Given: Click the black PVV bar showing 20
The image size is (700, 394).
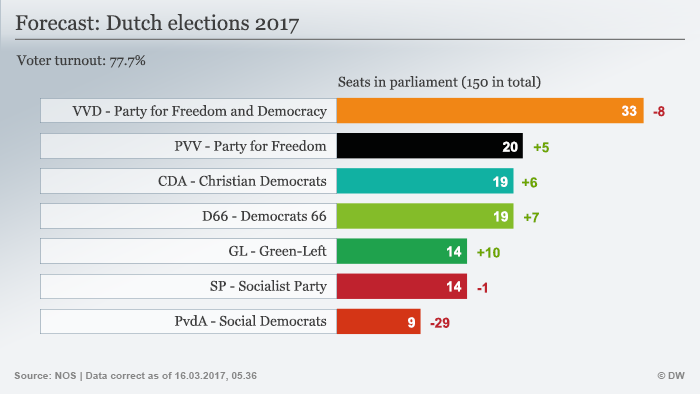Looking at the screenshot, I should (x=430, y=146).
